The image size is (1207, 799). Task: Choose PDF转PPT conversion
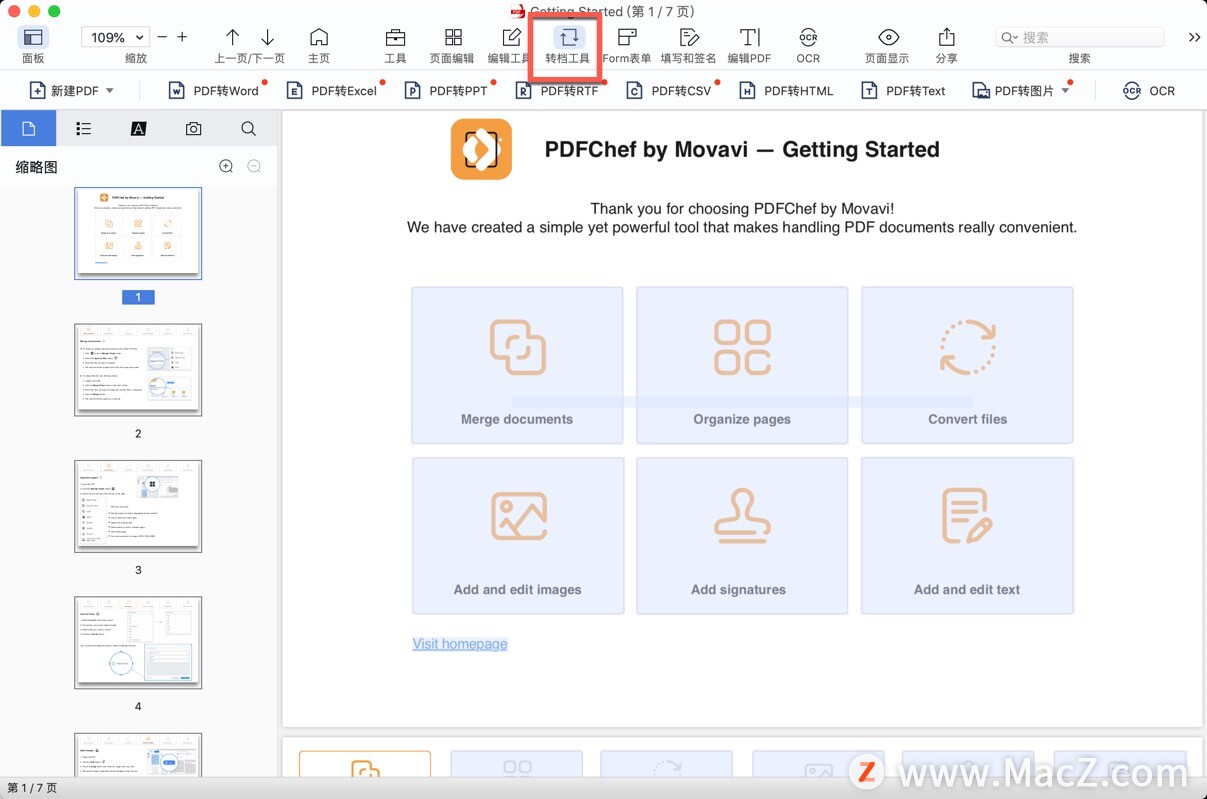tap(447, 91)
